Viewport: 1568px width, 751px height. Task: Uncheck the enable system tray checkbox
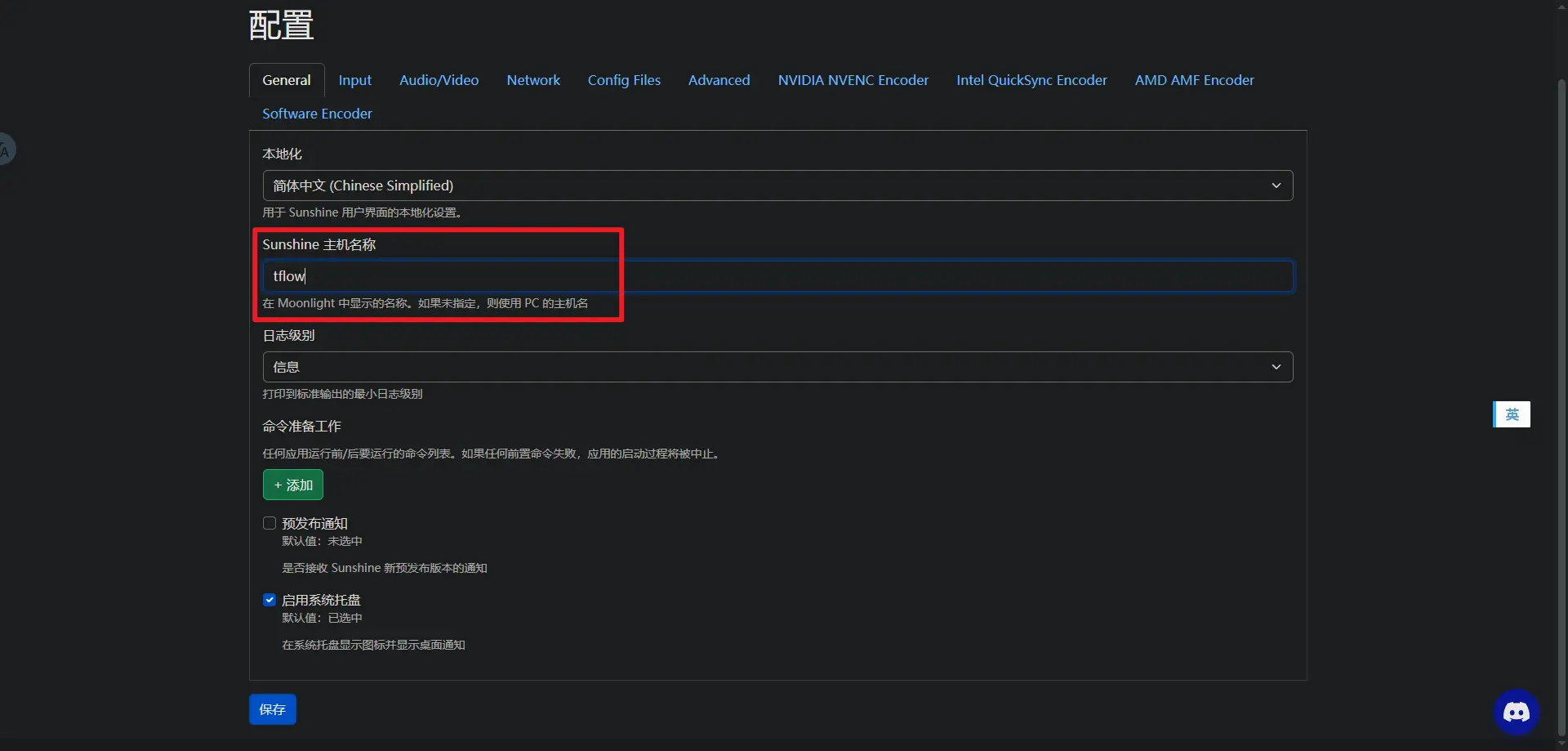point(269,600)
